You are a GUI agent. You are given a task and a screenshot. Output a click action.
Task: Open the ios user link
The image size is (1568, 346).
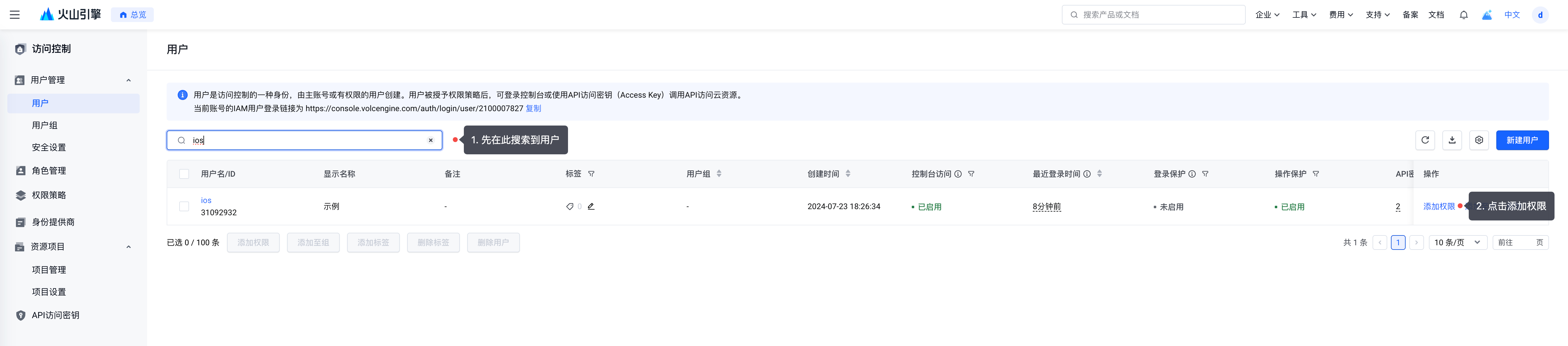pyautogui.click(x=206, y=200)
